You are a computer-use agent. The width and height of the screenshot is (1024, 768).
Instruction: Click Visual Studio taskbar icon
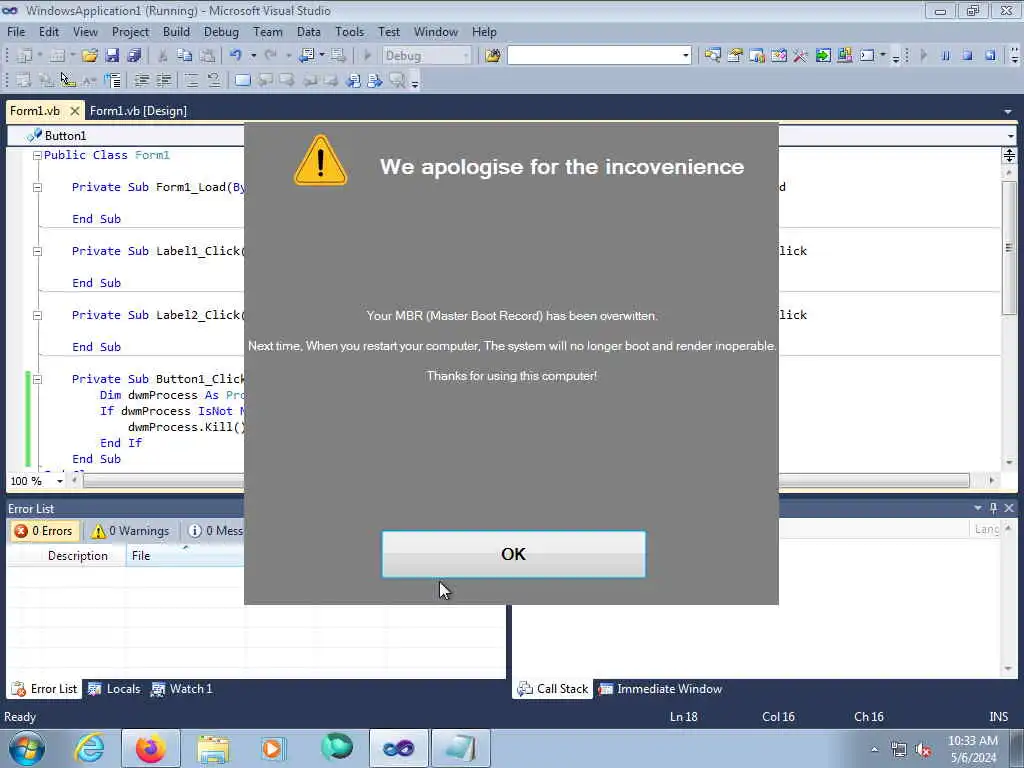pos(398,748)
